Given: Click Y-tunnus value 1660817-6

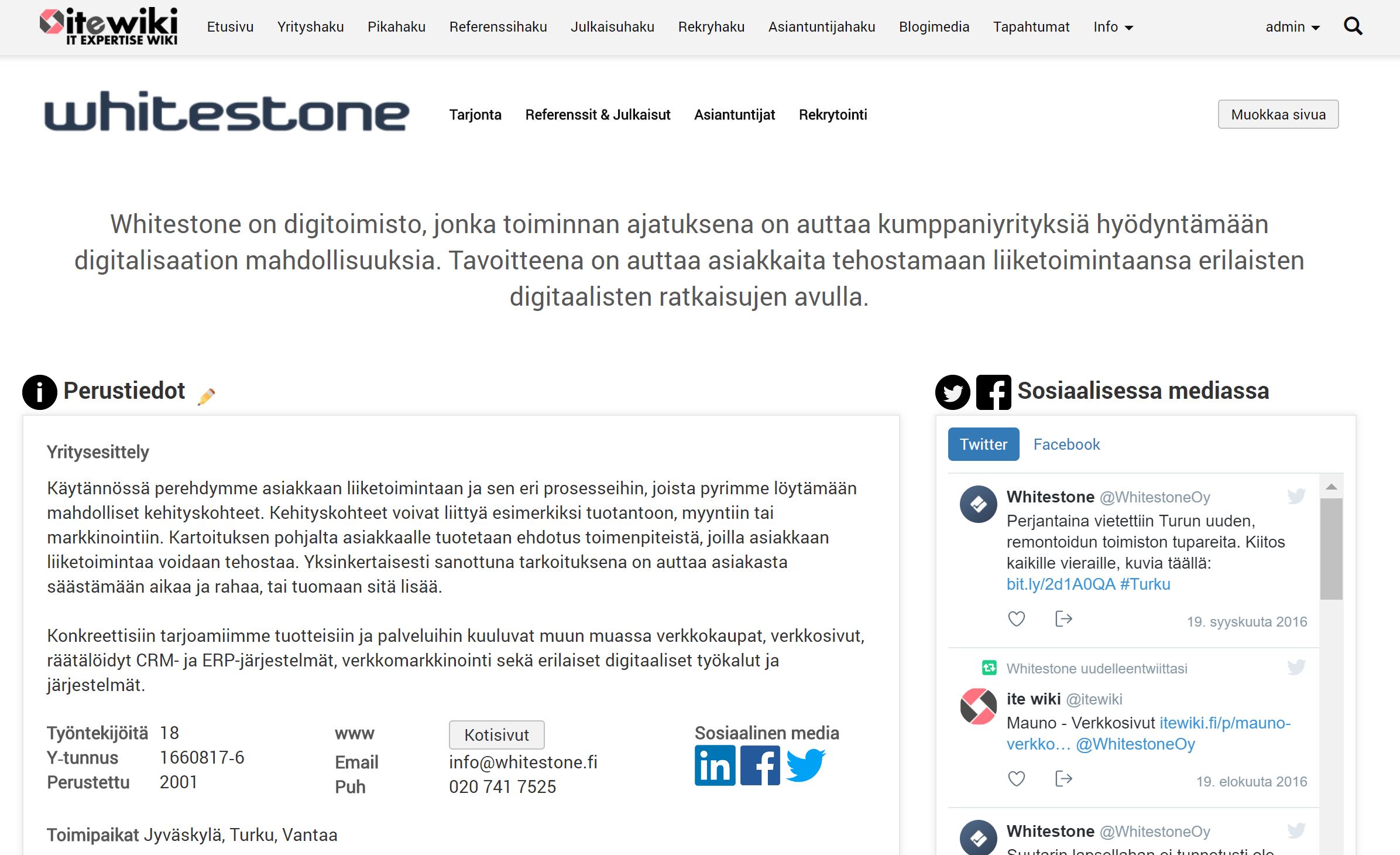Looking at the screenshot, I should click(202, 757).
